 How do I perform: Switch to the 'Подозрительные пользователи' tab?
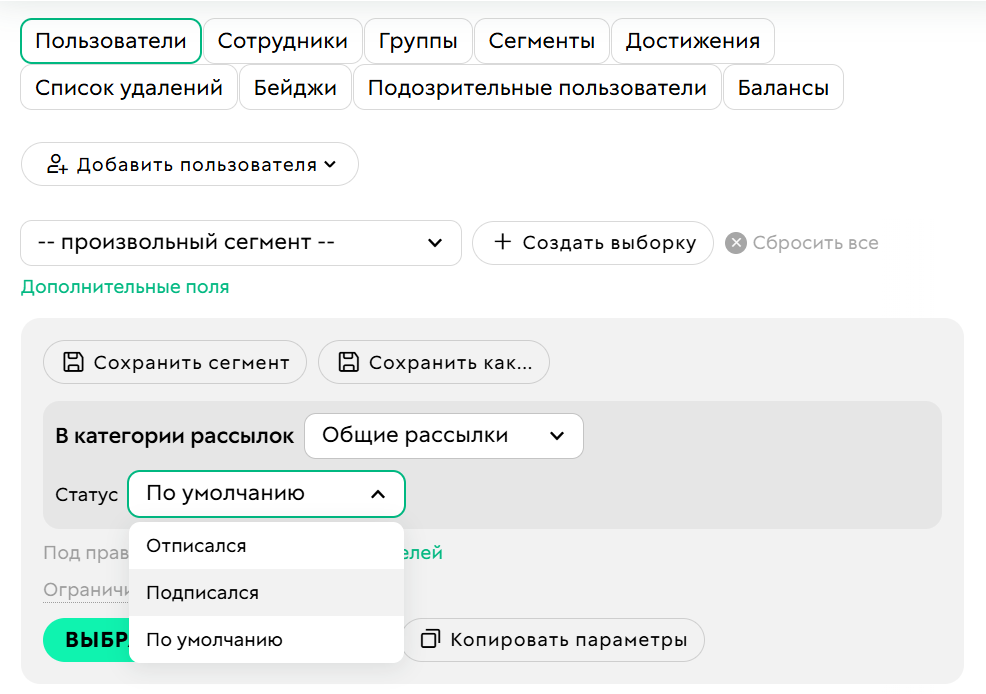coord(536,87)
